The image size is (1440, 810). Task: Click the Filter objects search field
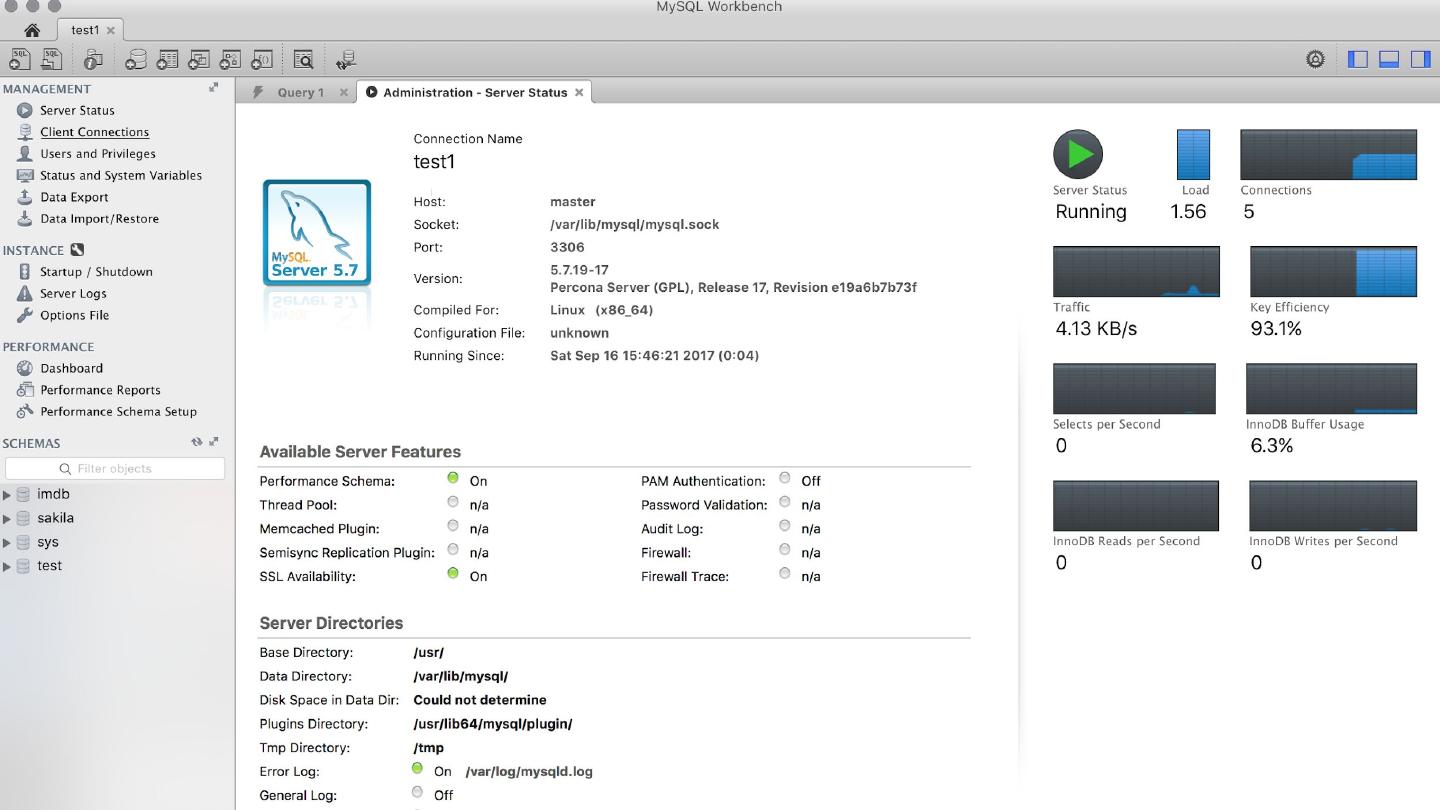pyautogui.click(x=115, y=468)
